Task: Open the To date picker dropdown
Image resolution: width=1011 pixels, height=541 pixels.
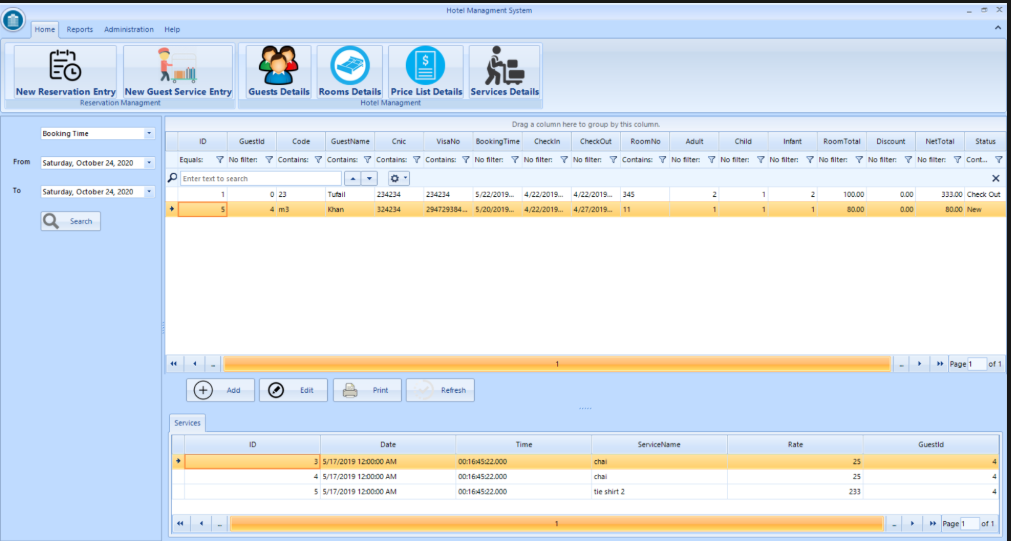Action: tap(149, 192)
